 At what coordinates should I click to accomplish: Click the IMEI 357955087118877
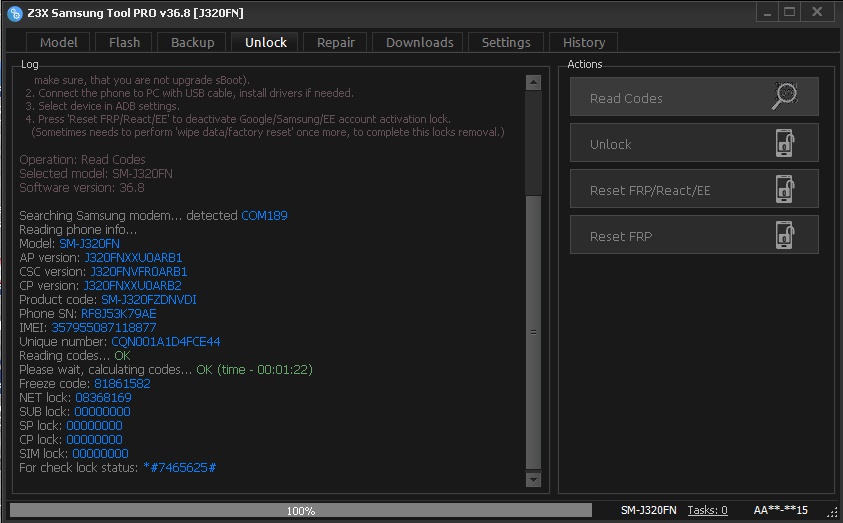(104, 327)
